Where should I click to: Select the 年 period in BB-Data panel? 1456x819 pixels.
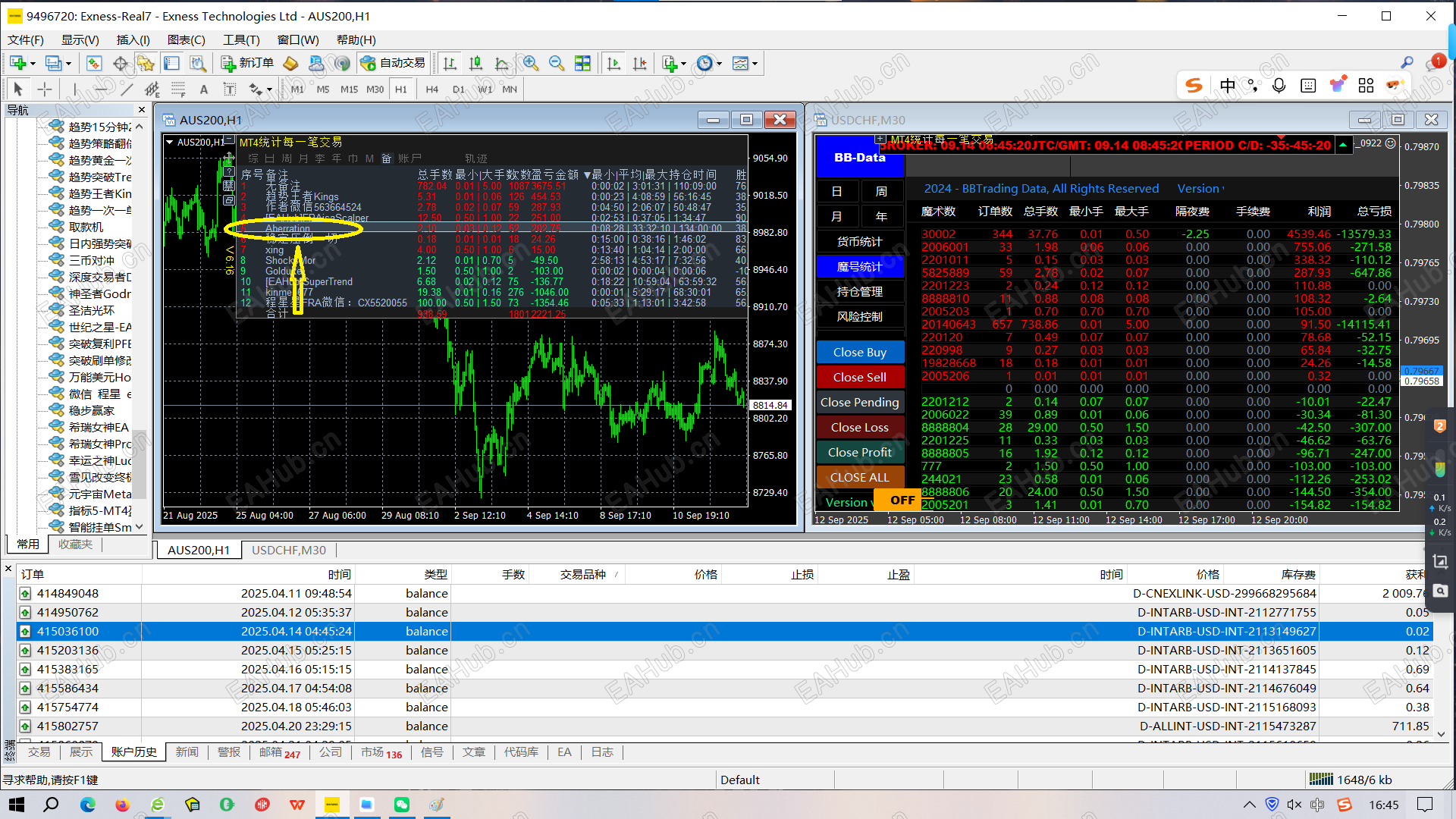(881, 217)
